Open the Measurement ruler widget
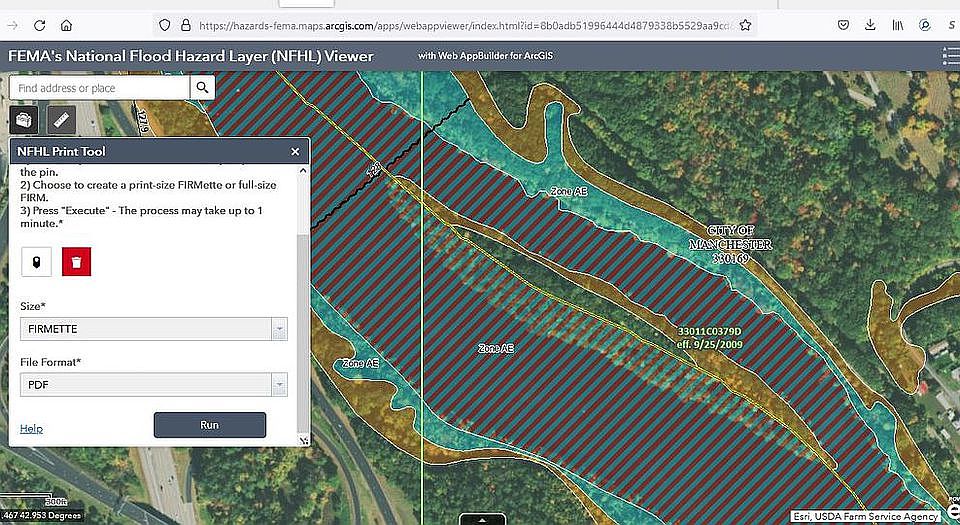This screenshot has width=960, height=525. (x=61, y=121)
